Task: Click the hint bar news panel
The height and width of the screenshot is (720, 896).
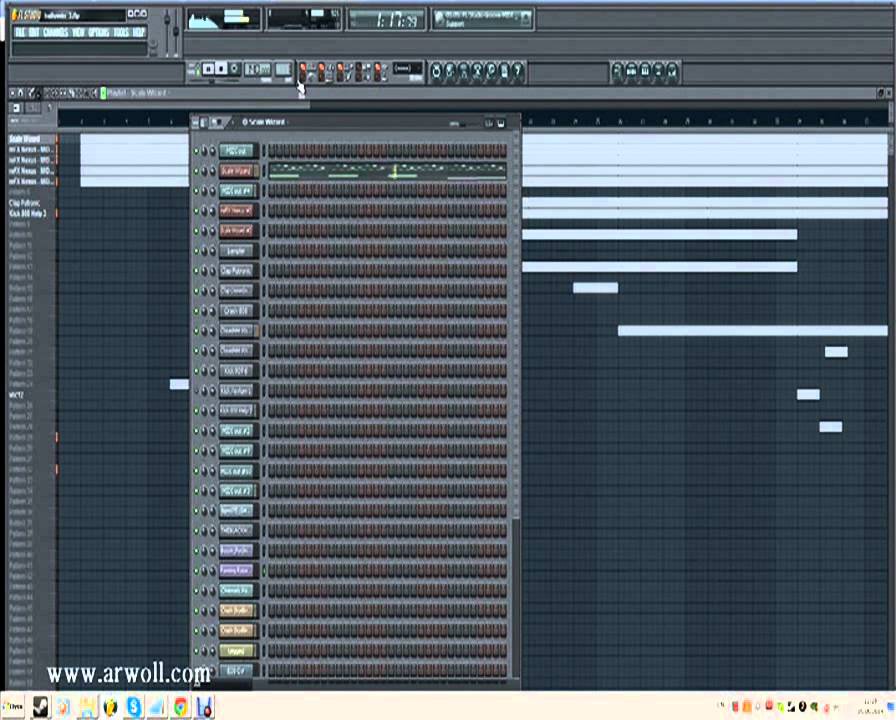Action: [x=483, y=19]
